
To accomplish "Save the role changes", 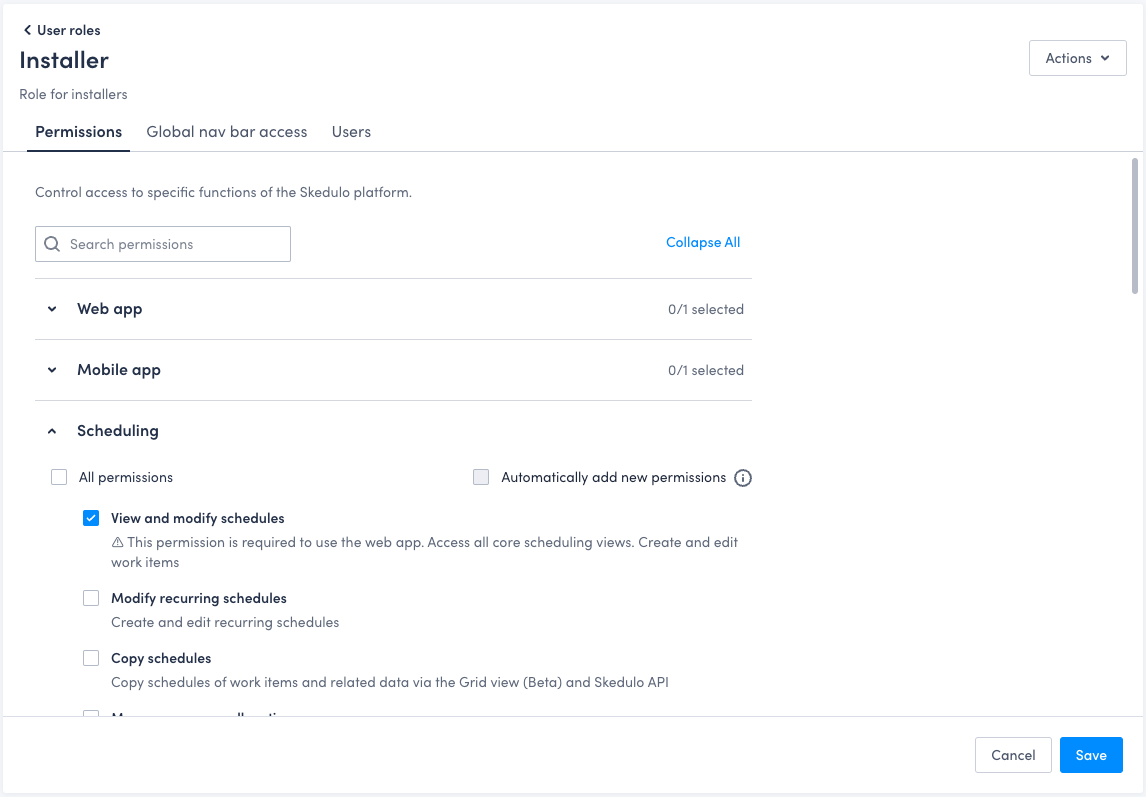I will click(x=1090, y=755).
